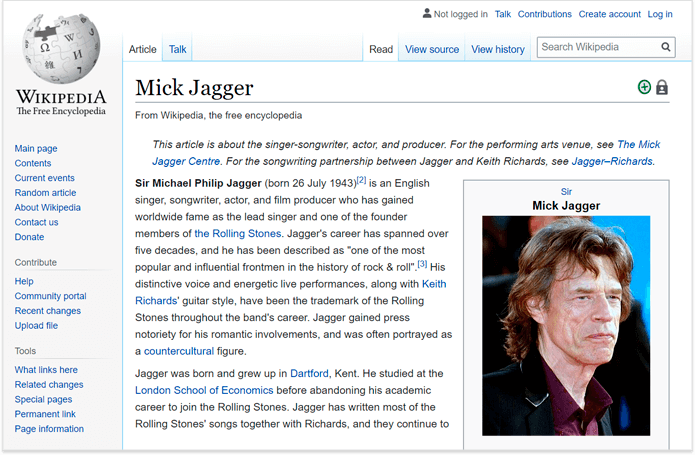Click the search magnifier icon
Screen dimensions: 695x455
[x=665, y=47]
